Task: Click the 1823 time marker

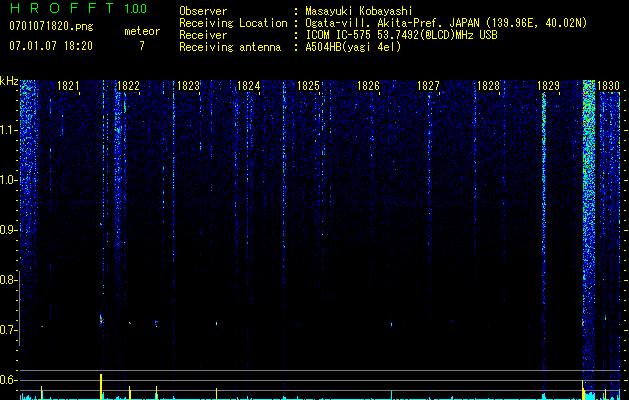Action: tap(188, 86)
